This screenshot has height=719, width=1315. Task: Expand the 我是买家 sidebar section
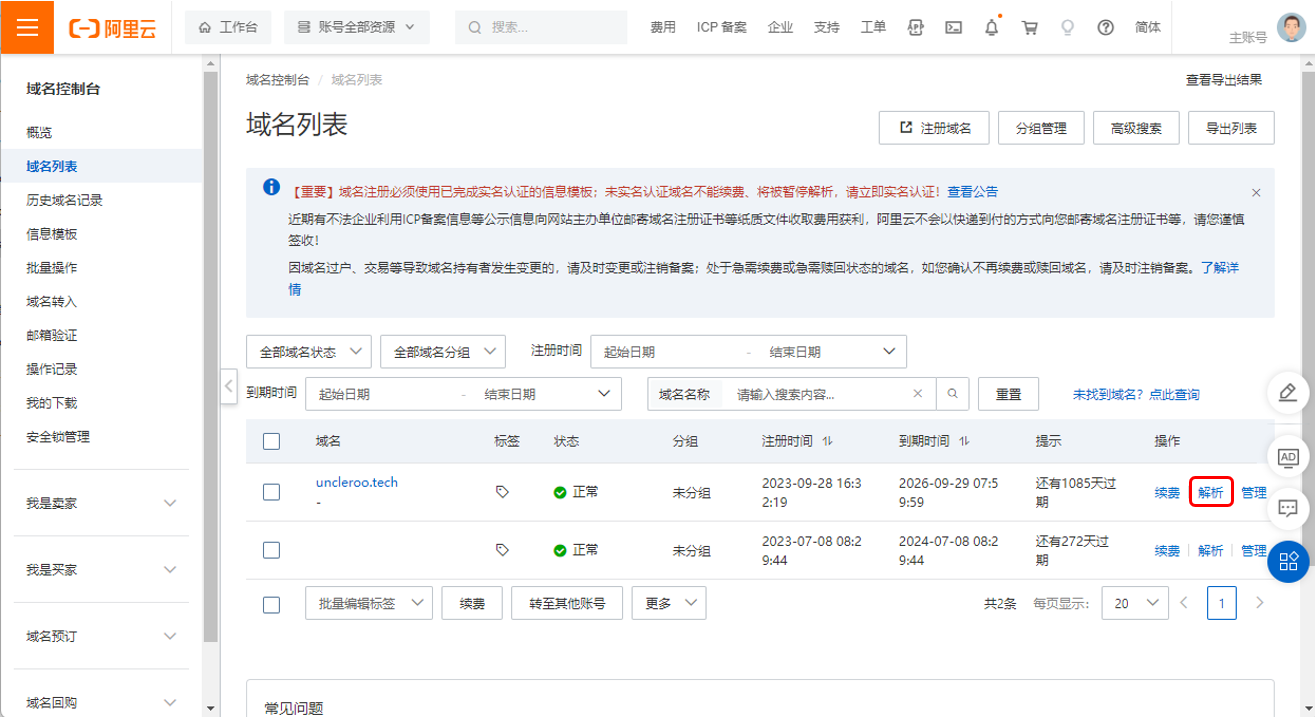click(x=102, y=570)
